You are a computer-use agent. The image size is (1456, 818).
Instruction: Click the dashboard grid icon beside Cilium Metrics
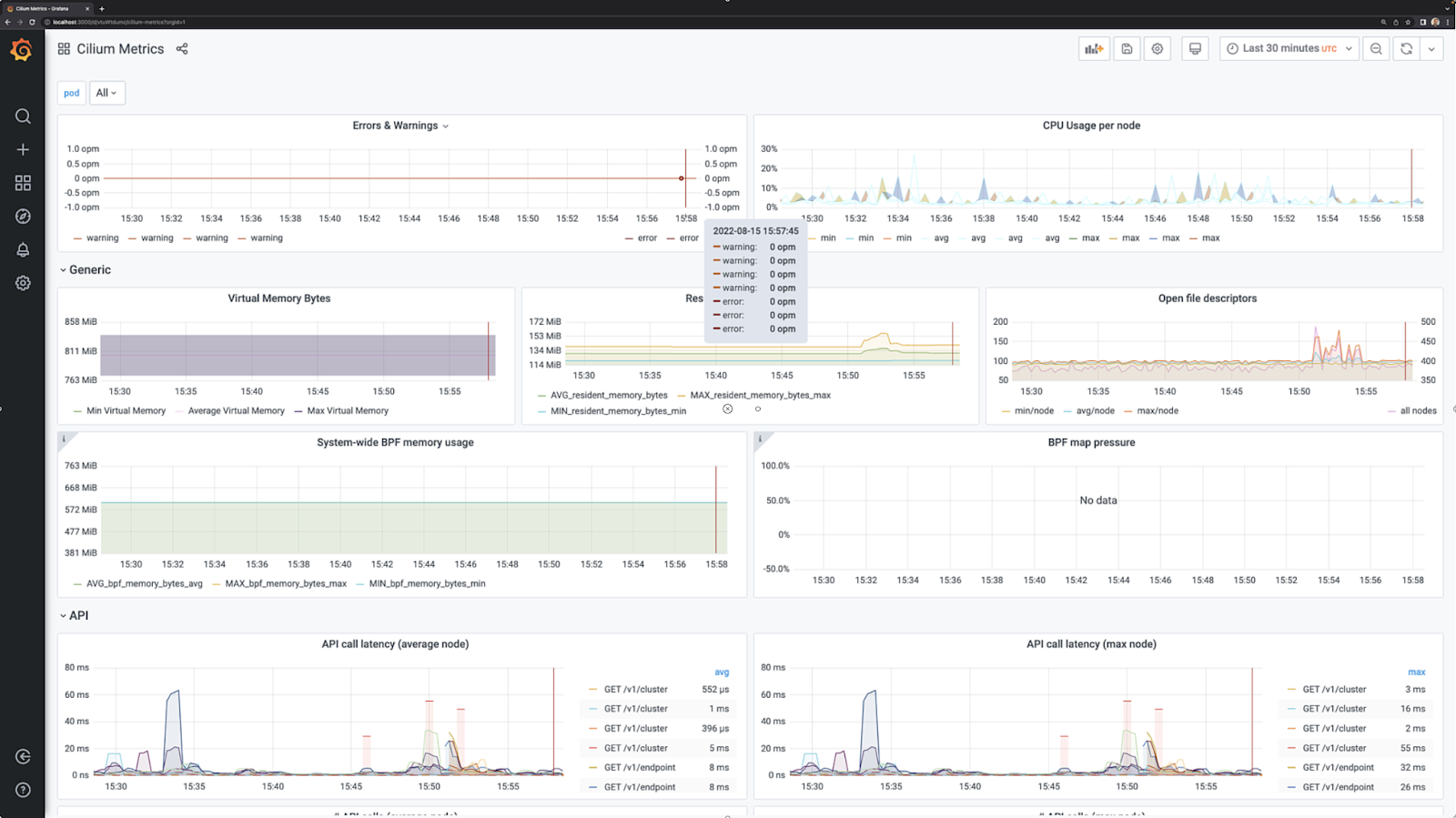pyautogui.click(x=64, y=49)
